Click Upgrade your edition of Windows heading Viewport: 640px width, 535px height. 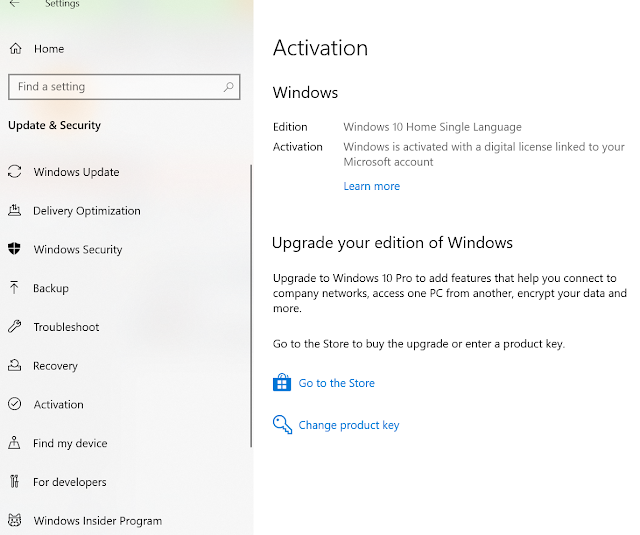(x=392, y=243)
